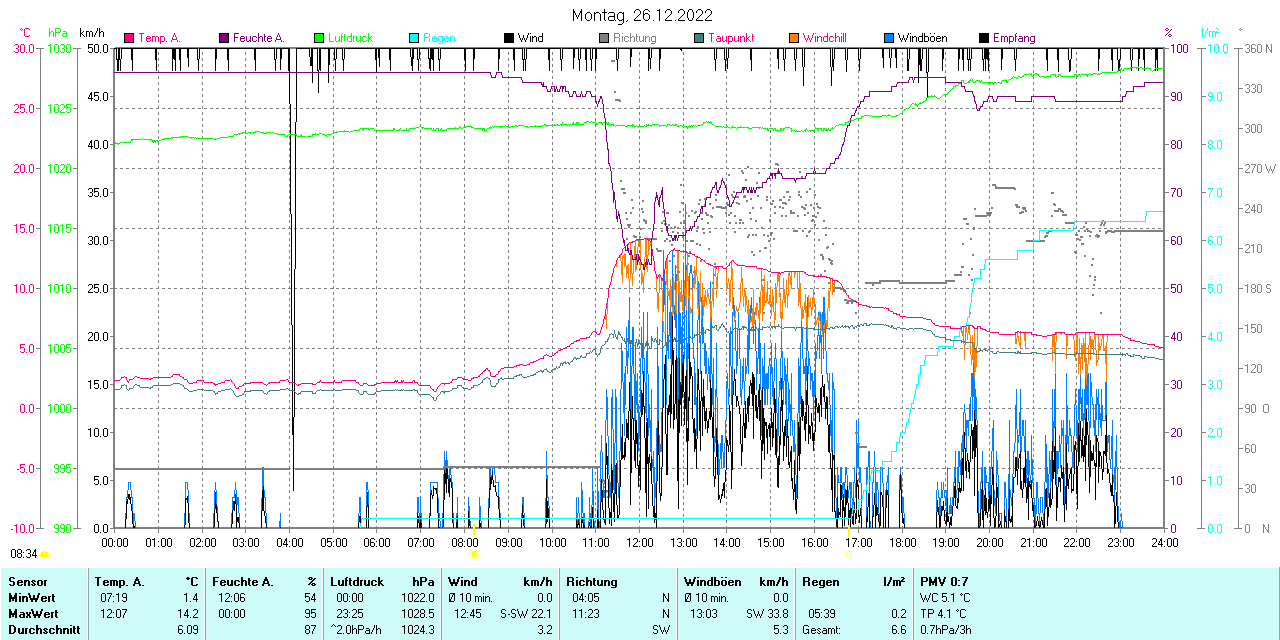Click the Taupunkt legend label
The width and height of the screenshot is (1280, 640).
pyautogui.click(x=731, y=38)
